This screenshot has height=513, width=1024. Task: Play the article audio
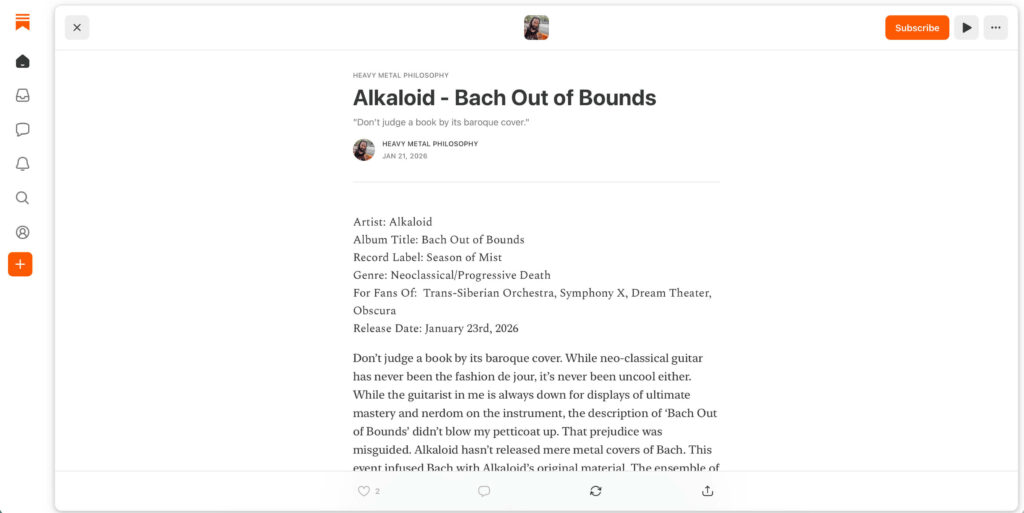click(x=967, y=27)
